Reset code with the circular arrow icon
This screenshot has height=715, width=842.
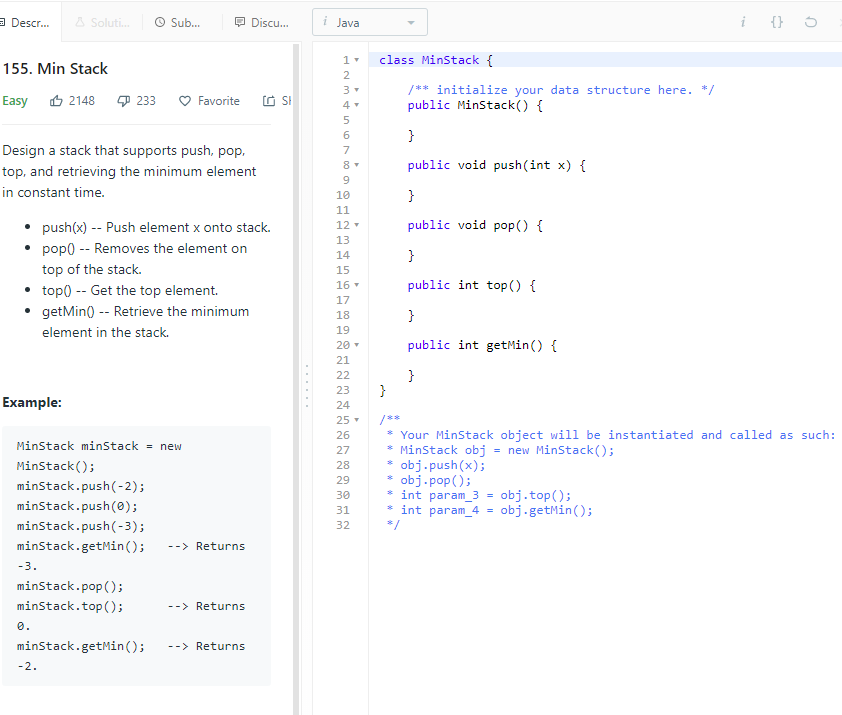pyautogui.click(x=811, y=22)
